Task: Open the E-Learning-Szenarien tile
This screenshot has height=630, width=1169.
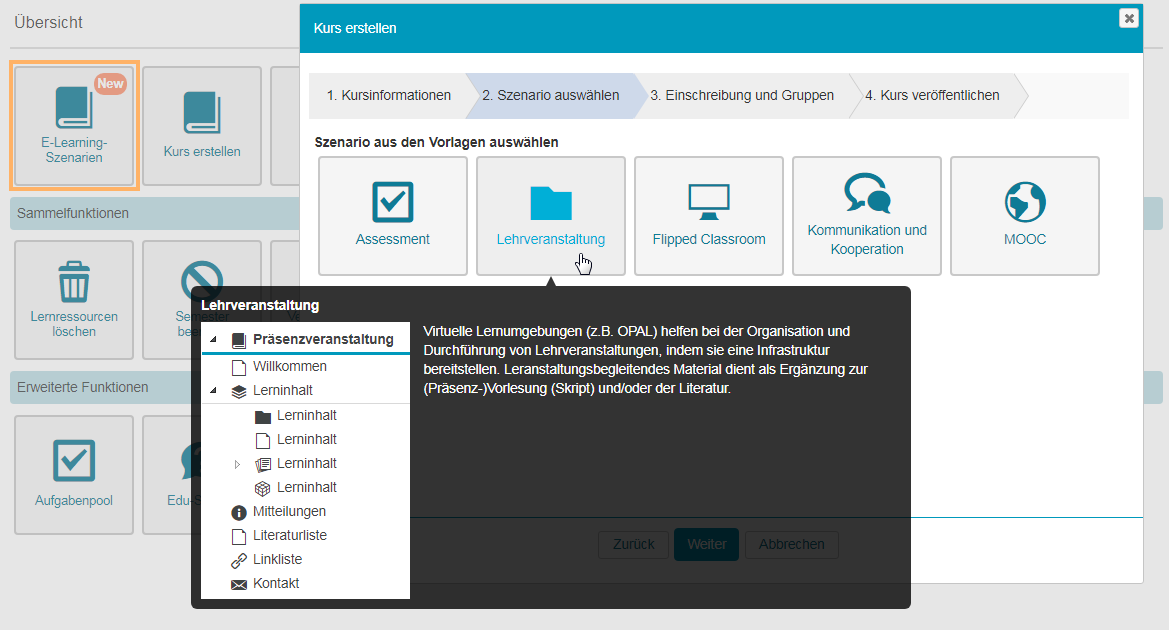Action: coord(74,125)
